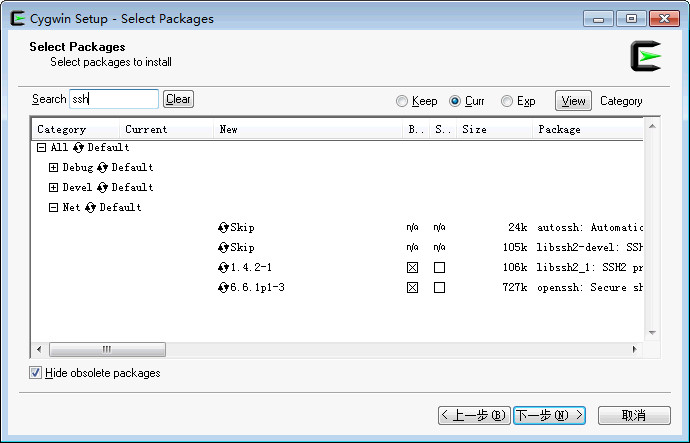Expand the Devel category
The width and height of the screenshot is (690, 443).
tap(53, 187)
